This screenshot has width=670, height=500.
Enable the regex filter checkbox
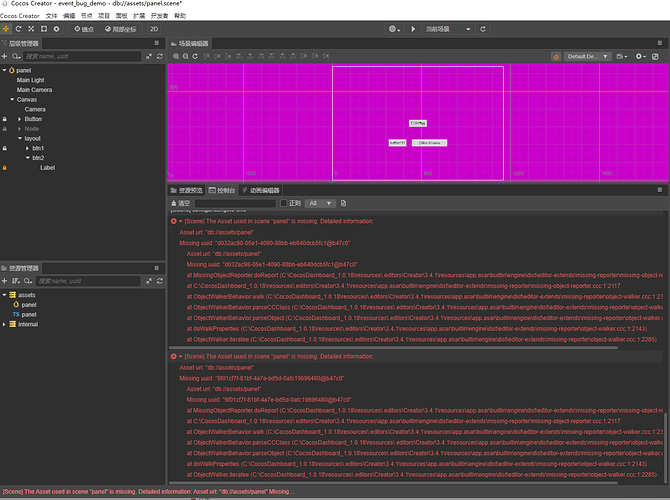283,203
